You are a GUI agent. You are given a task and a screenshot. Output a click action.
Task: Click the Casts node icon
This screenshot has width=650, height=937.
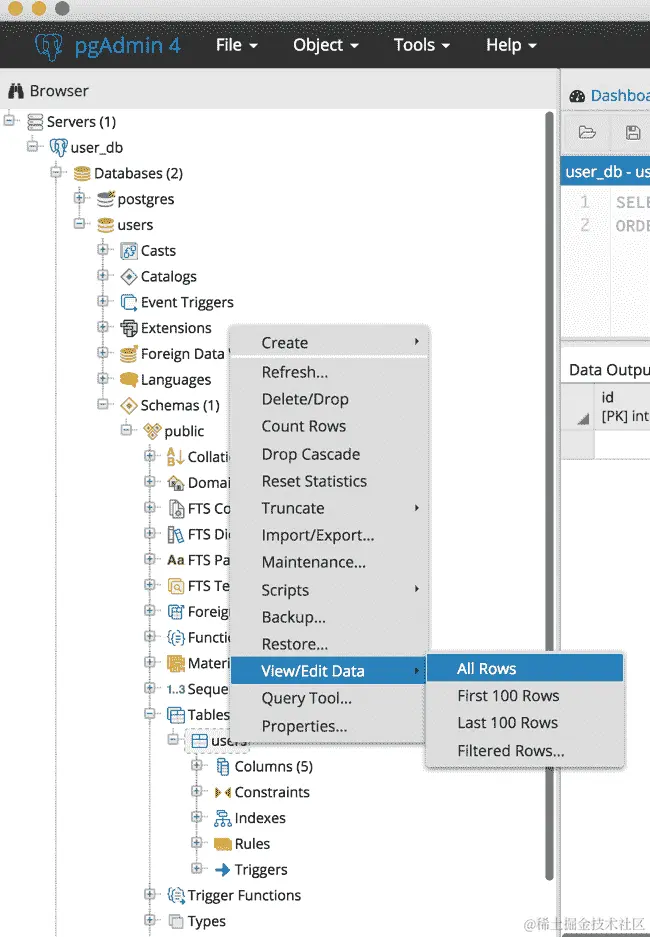[129, 251]
